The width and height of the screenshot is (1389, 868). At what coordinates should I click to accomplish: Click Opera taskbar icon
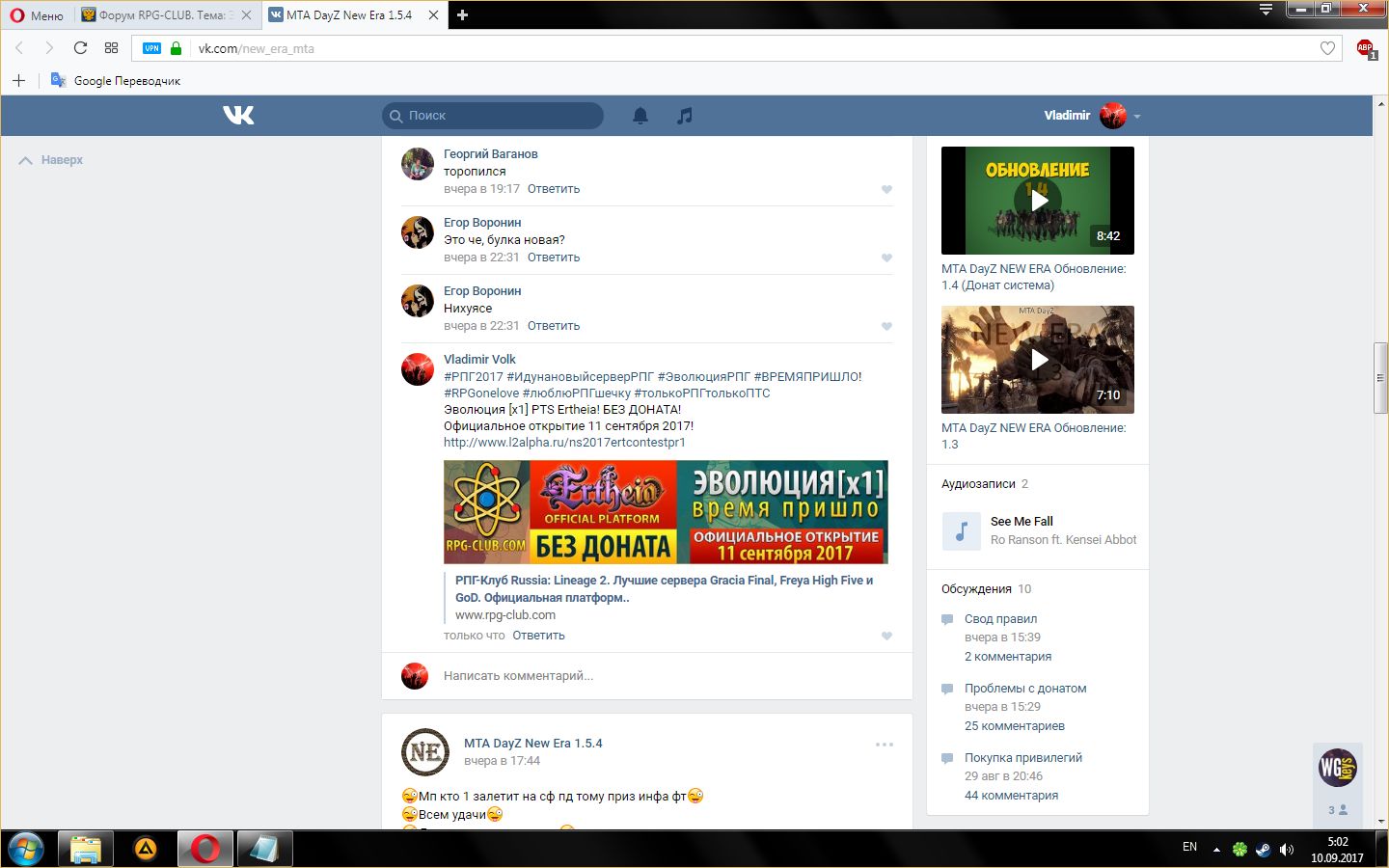coord(204,849)
